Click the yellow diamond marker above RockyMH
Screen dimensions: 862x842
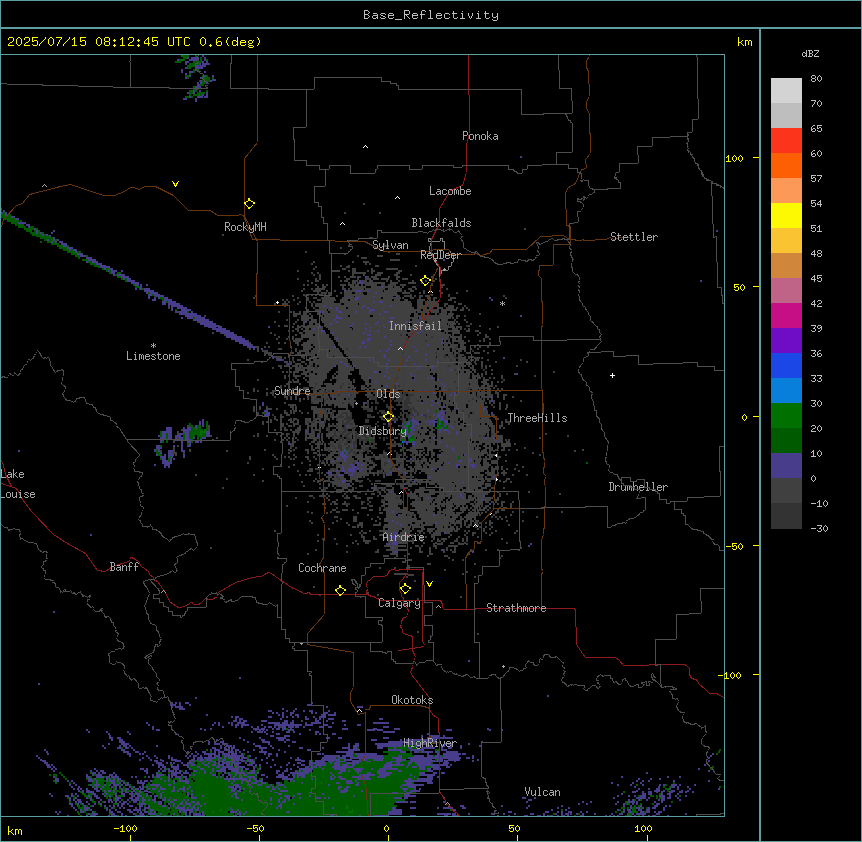pos(249,204)
